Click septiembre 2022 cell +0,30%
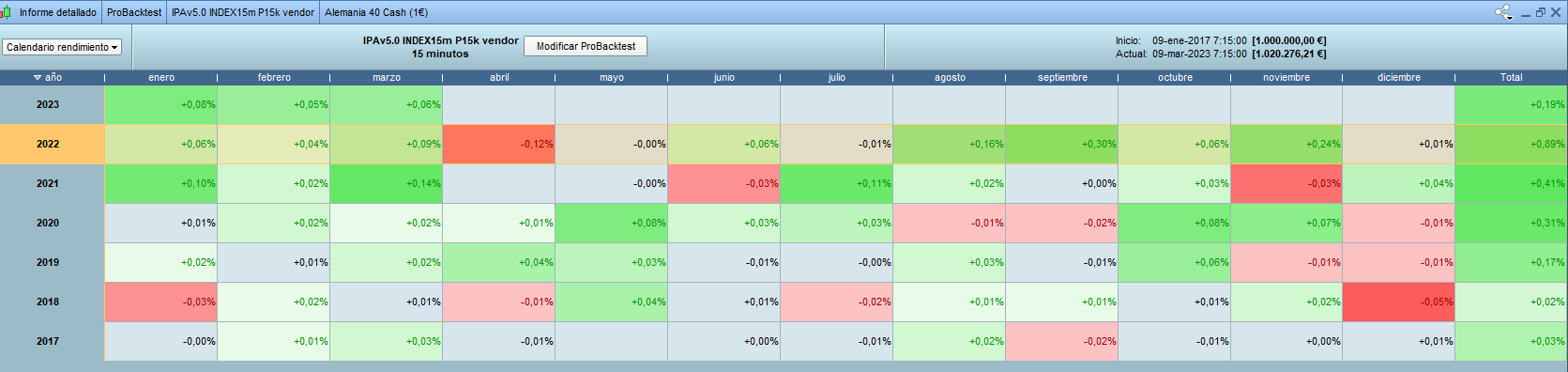 1061,144
